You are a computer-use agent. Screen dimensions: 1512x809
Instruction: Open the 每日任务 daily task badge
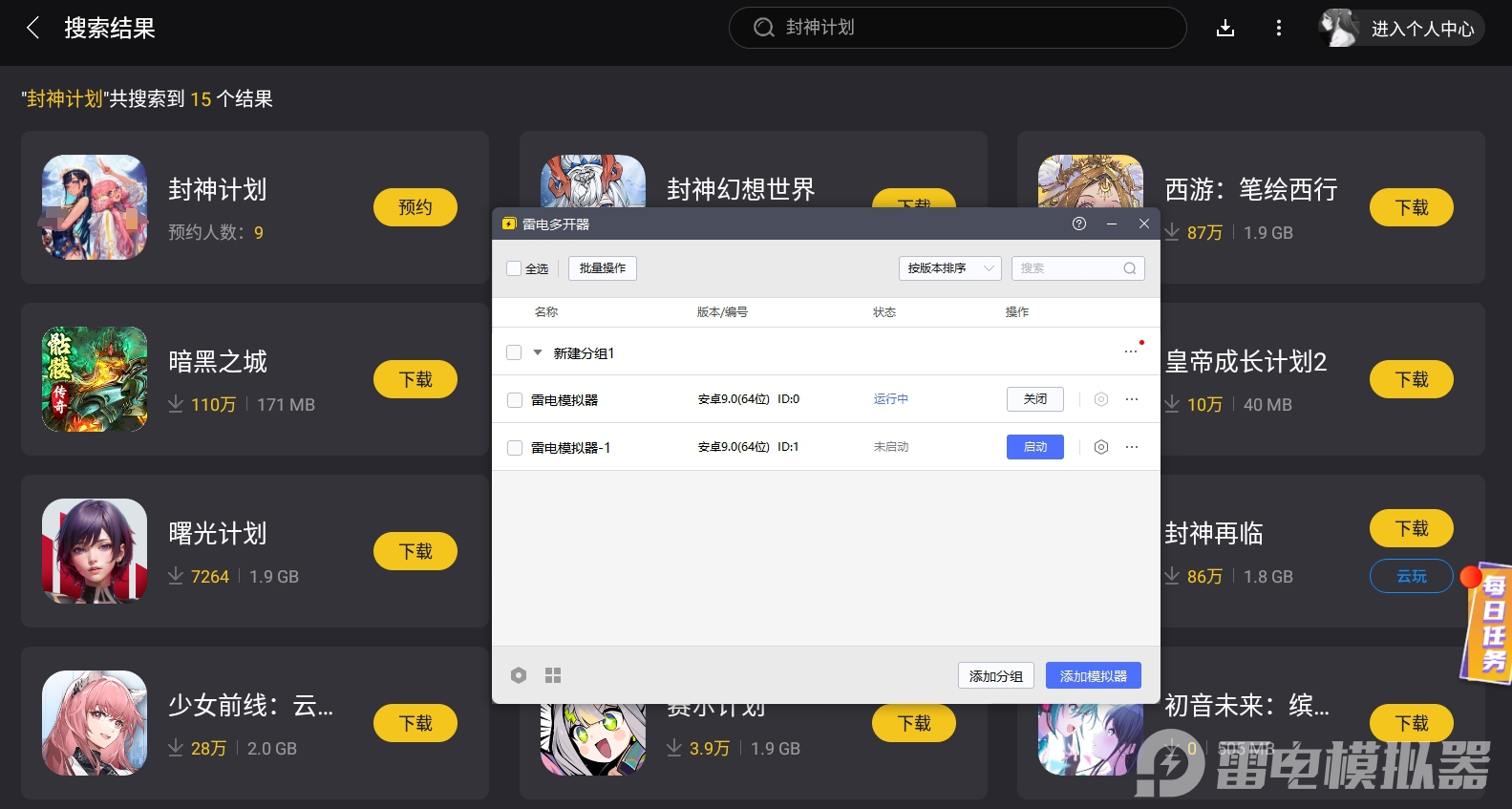[1487, 623]
